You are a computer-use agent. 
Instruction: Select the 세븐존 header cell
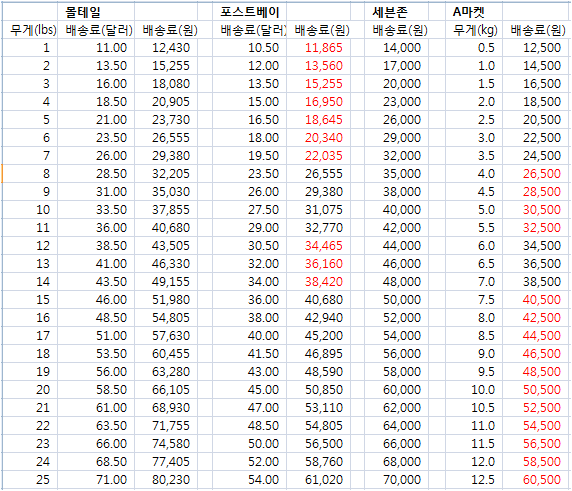(x=396, y=12)
